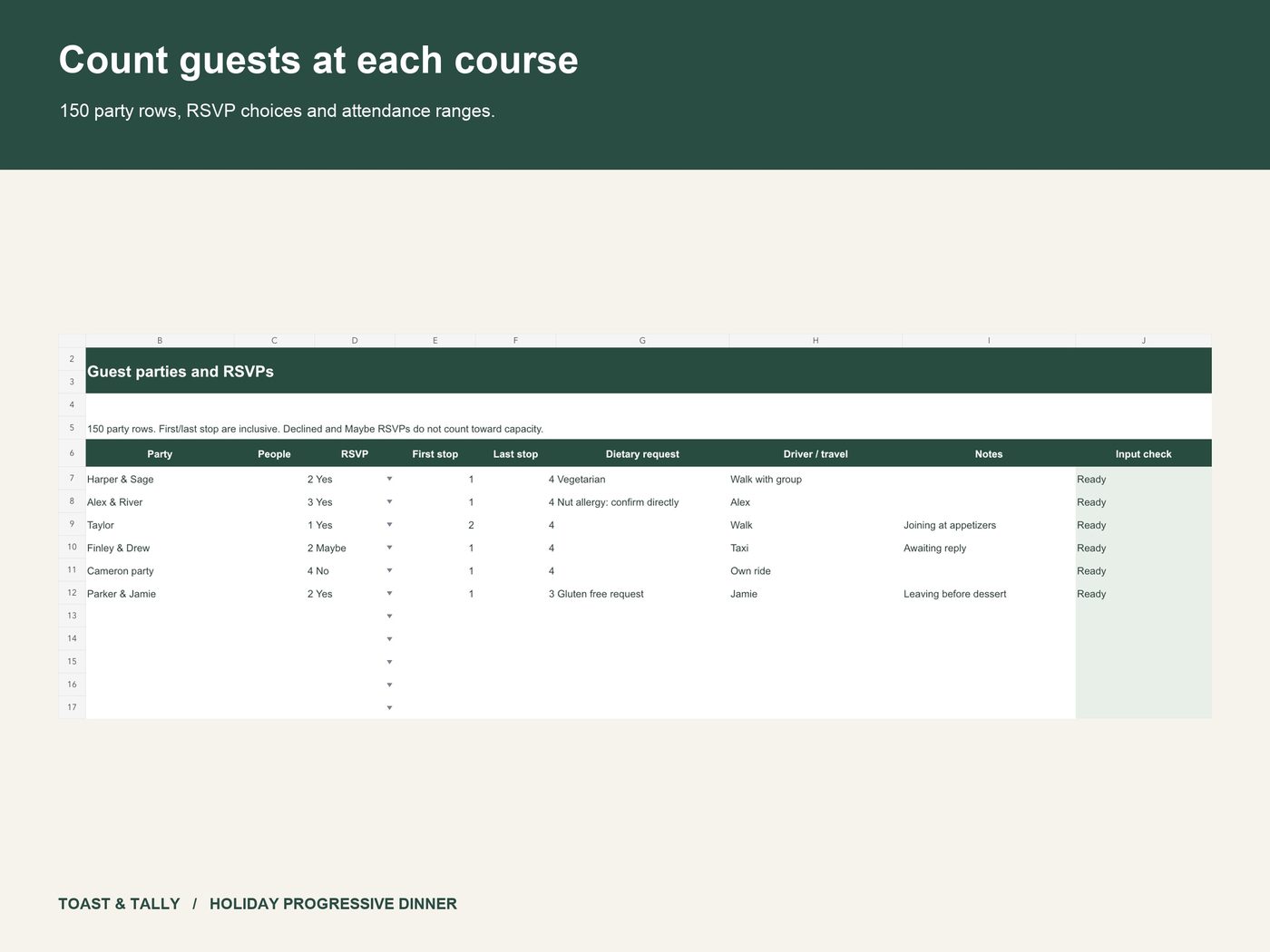Image resolution: width=1270 pixels, height=952 pixels.
Task: Select the Leaving before dessert note
Action: [989, 594]
